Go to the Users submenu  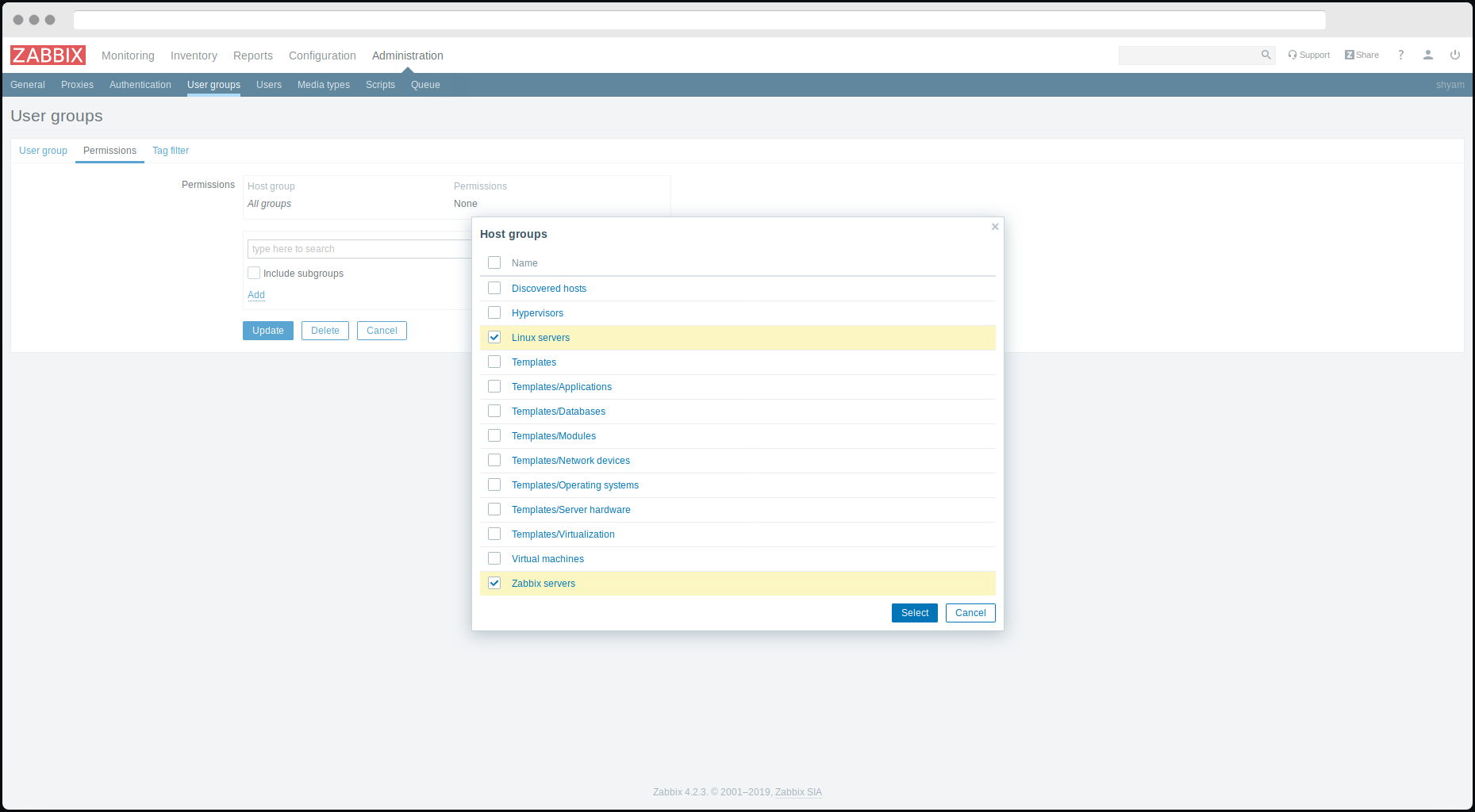click(269, 85)
